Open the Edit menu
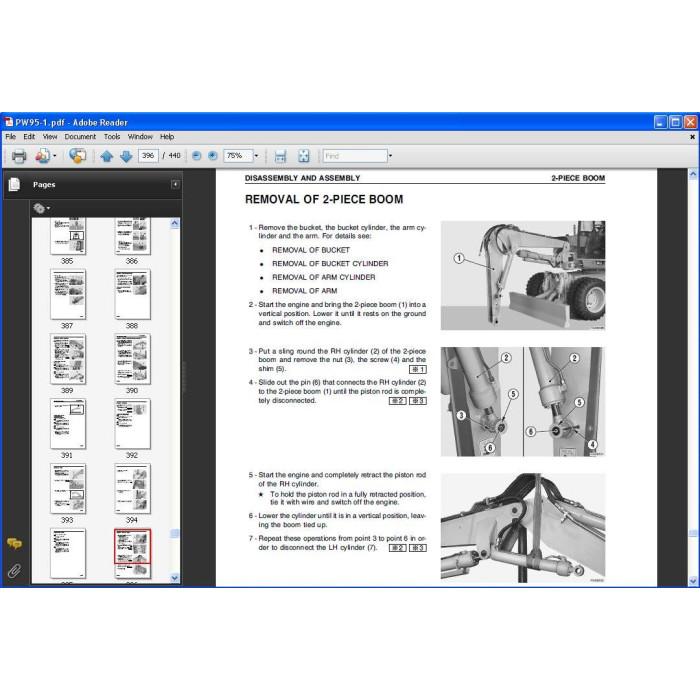Viewport: 700px width, 700px height. pos(29,137)
